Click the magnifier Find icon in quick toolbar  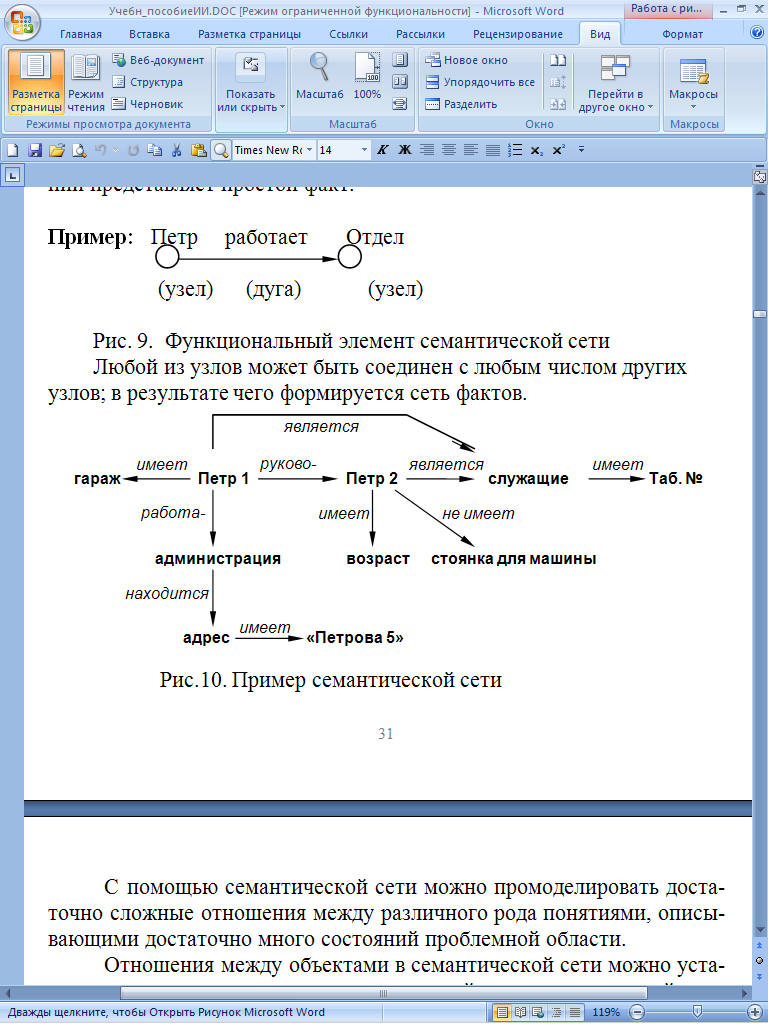pos(221,150)
